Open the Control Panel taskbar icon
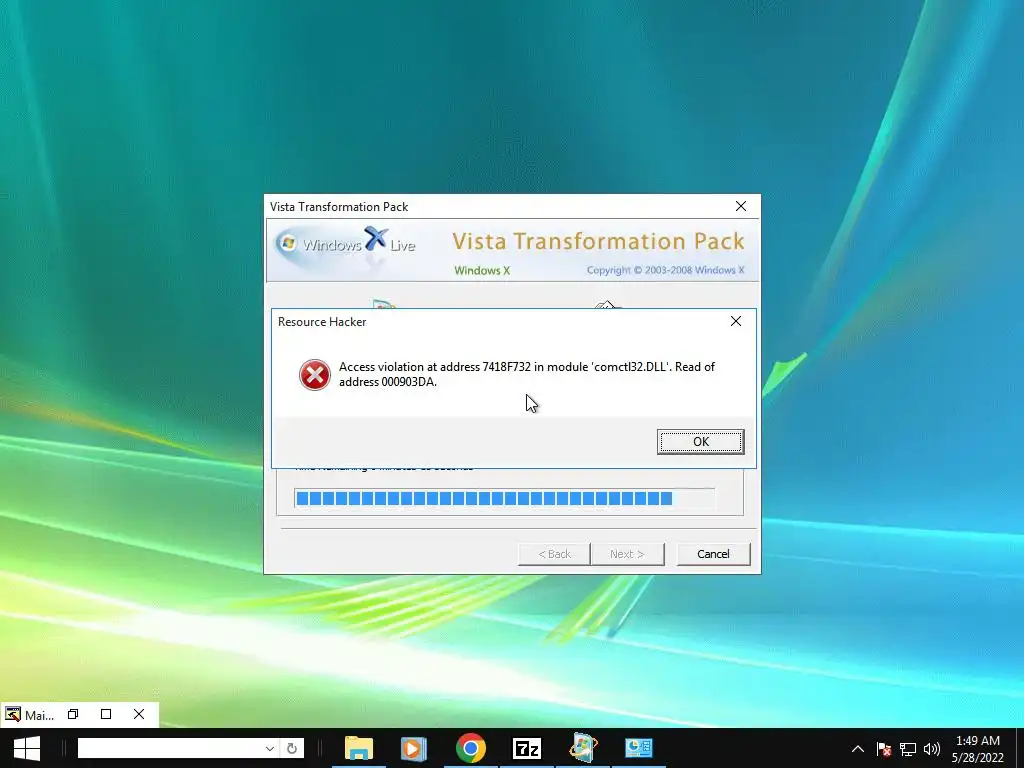This screenshot has height=768, width=1024. (x=638, y=748)
